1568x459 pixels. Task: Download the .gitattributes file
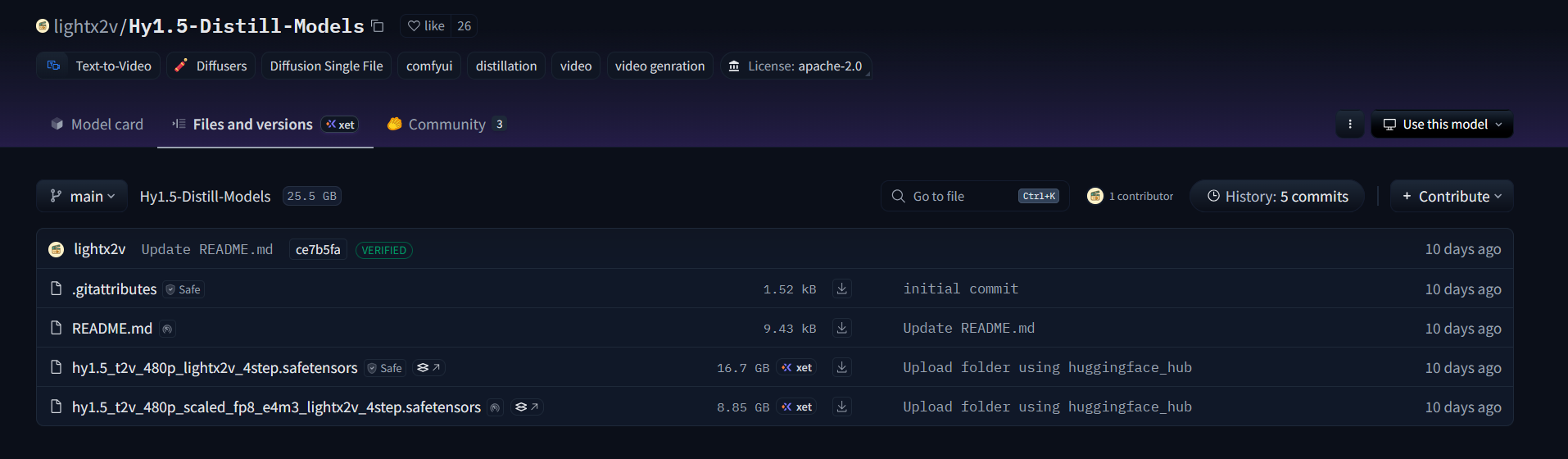tap(841, 289)
